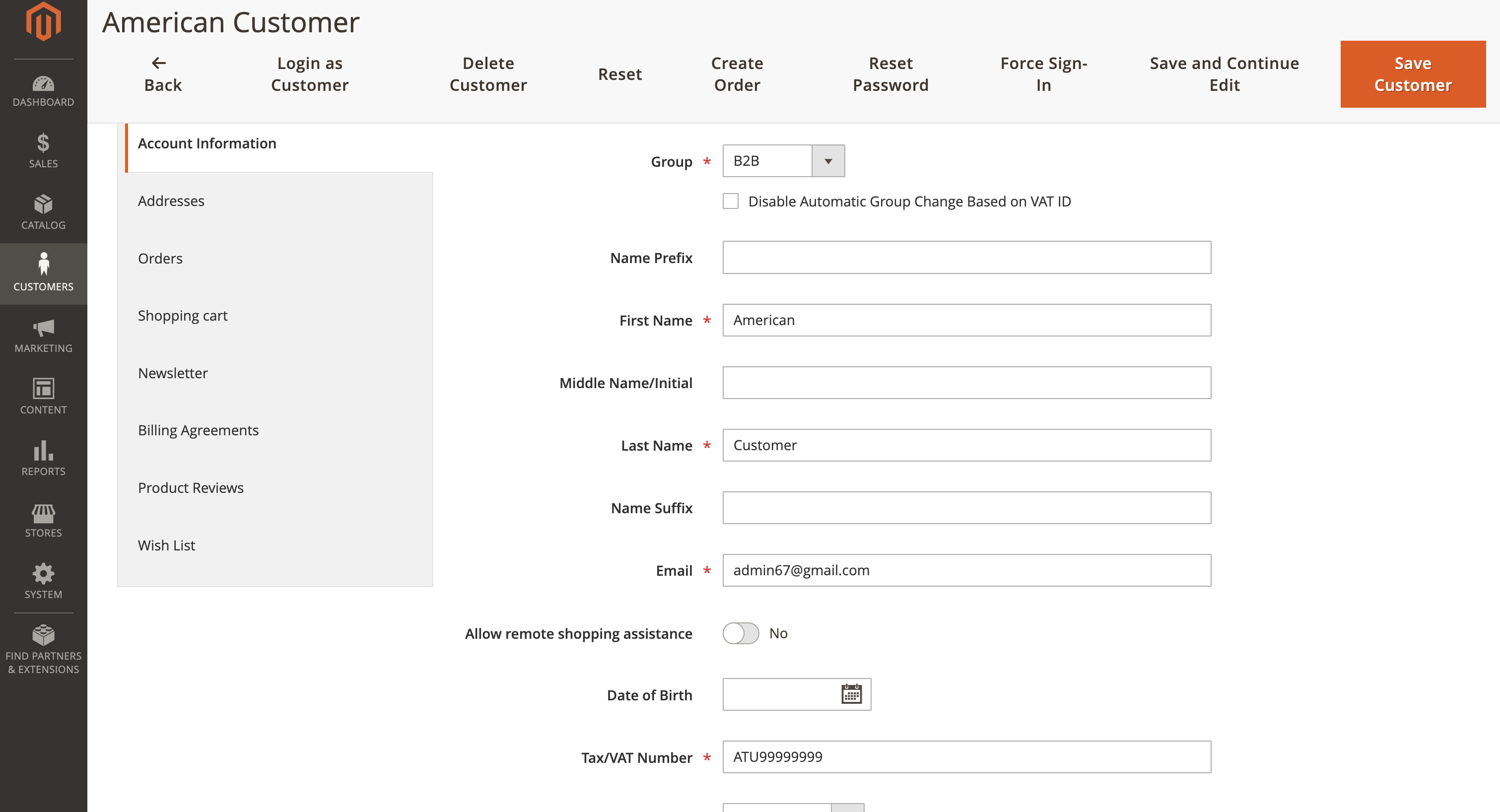The height and width of the screenshot is (812, 1500).
Task: Switch to the Addresses tab
Action: [171, 200]
